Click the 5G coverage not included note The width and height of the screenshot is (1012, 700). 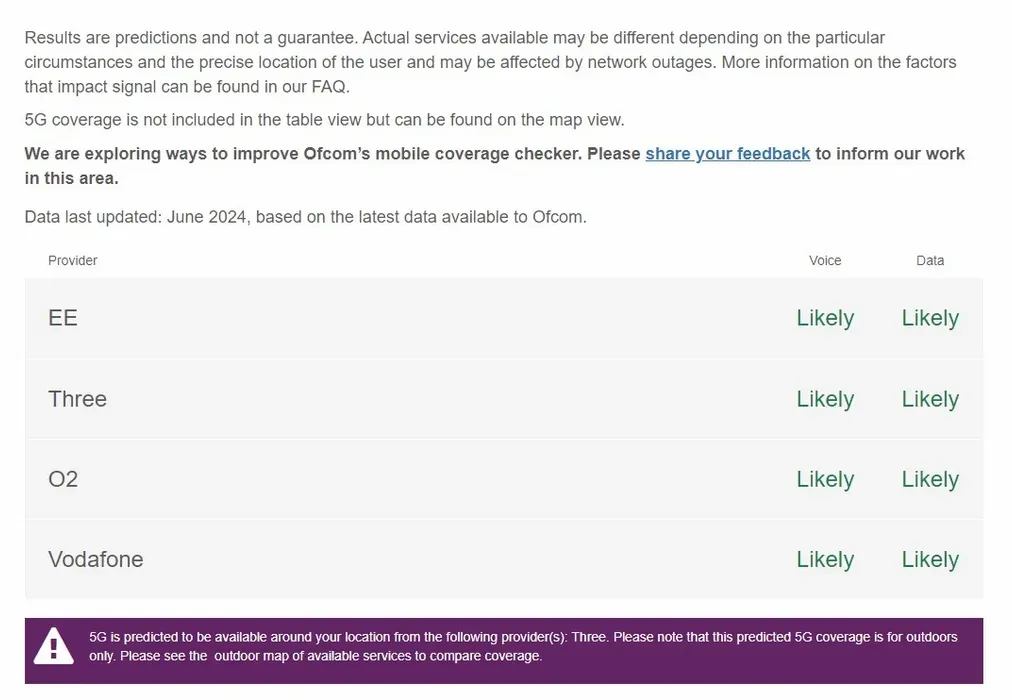pos(324,120)
